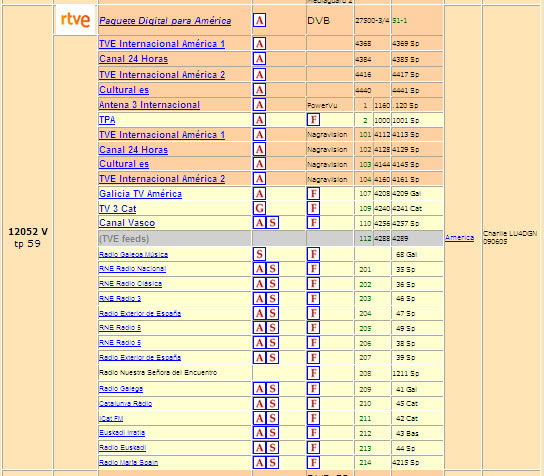This screenshot has height=476, width=544.
Task: Open the Catalunya Radio link
Action: 126,403
